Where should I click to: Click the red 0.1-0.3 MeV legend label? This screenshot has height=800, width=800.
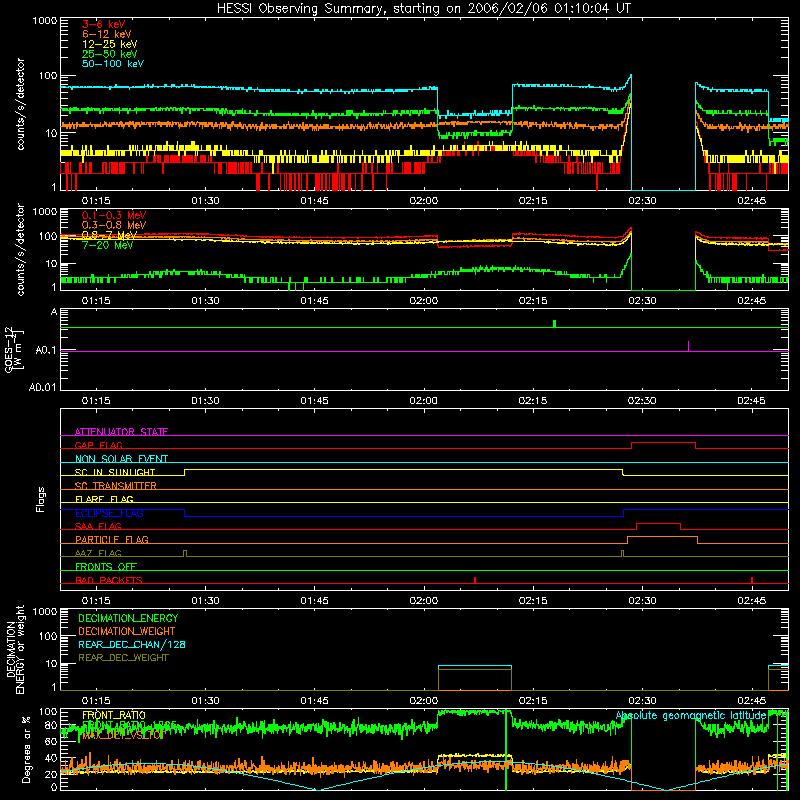tap(114, 215)
